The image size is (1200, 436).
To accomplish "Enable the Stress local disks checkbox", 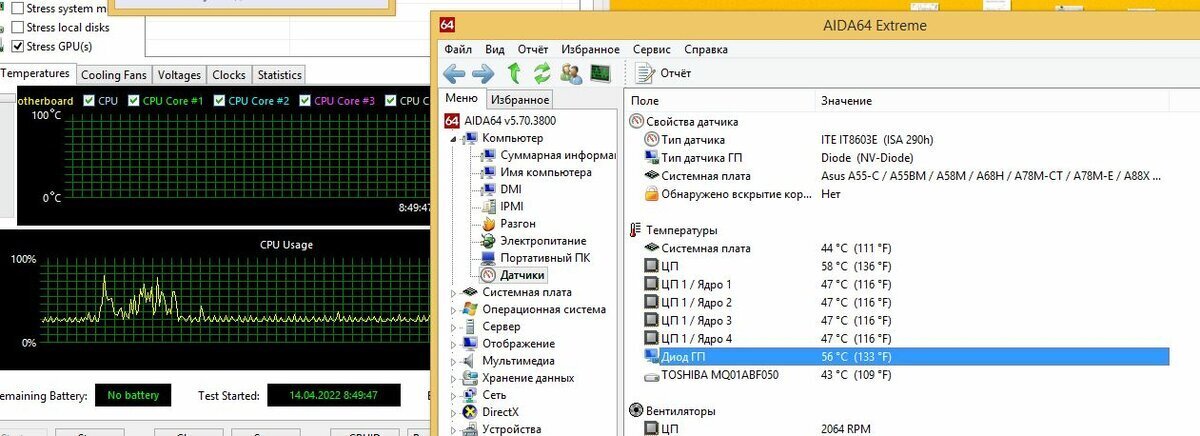I will coord(18,27).
